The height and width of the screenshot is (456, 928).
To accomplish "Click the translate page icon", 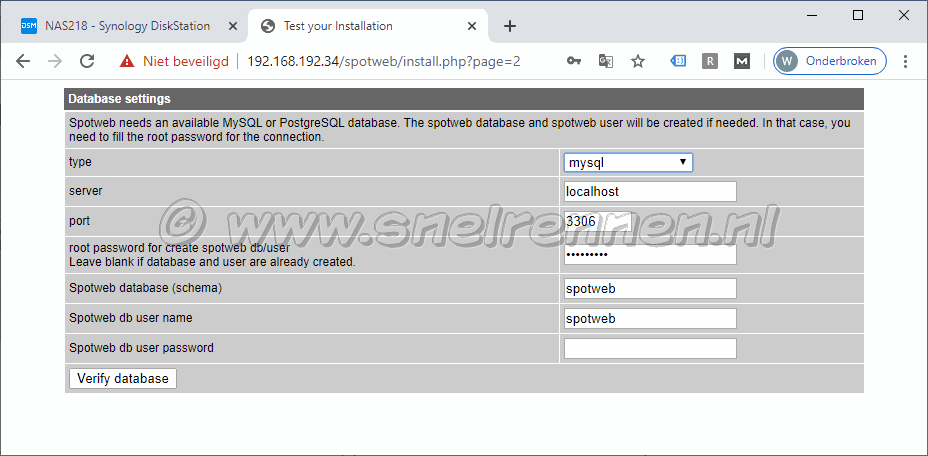I will pyautogui.click(x=605, y=61).
